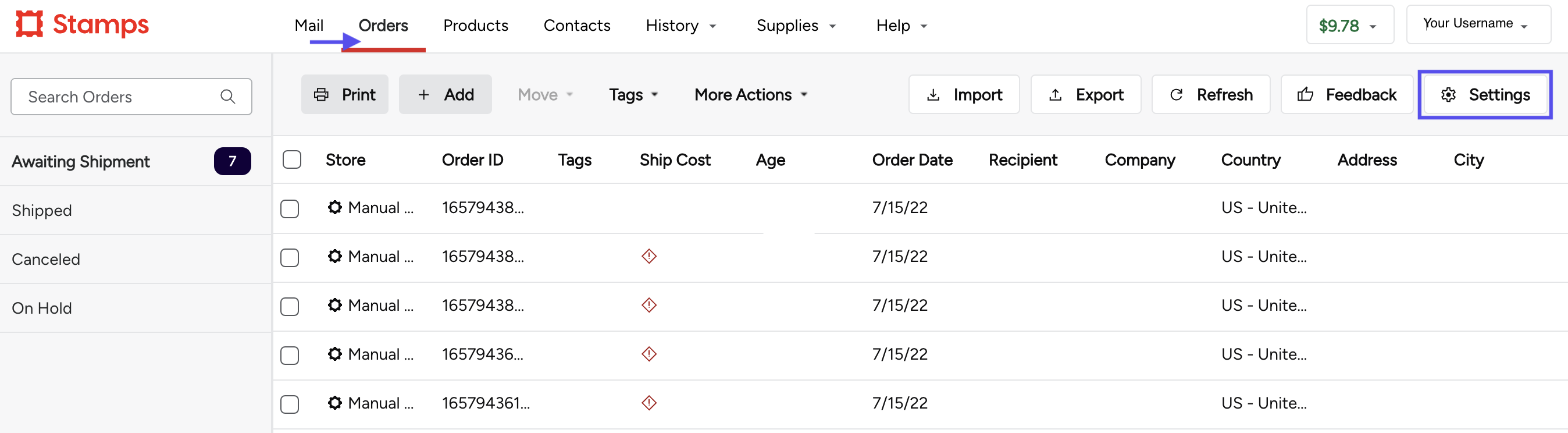Click Order ID 165794361... cell

pos(486,403)
